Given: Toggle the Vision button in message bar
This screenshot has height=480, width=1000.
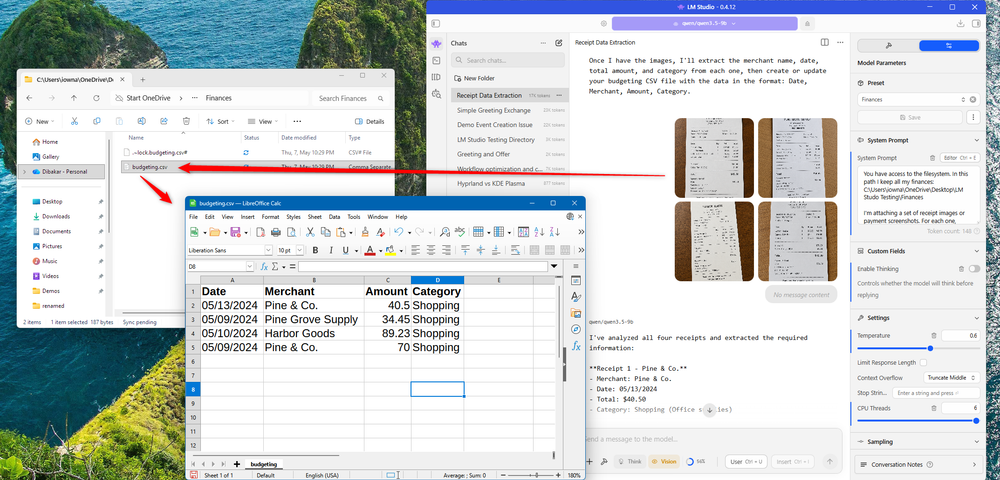Looking at the screenshot, I should click(665, 462).
